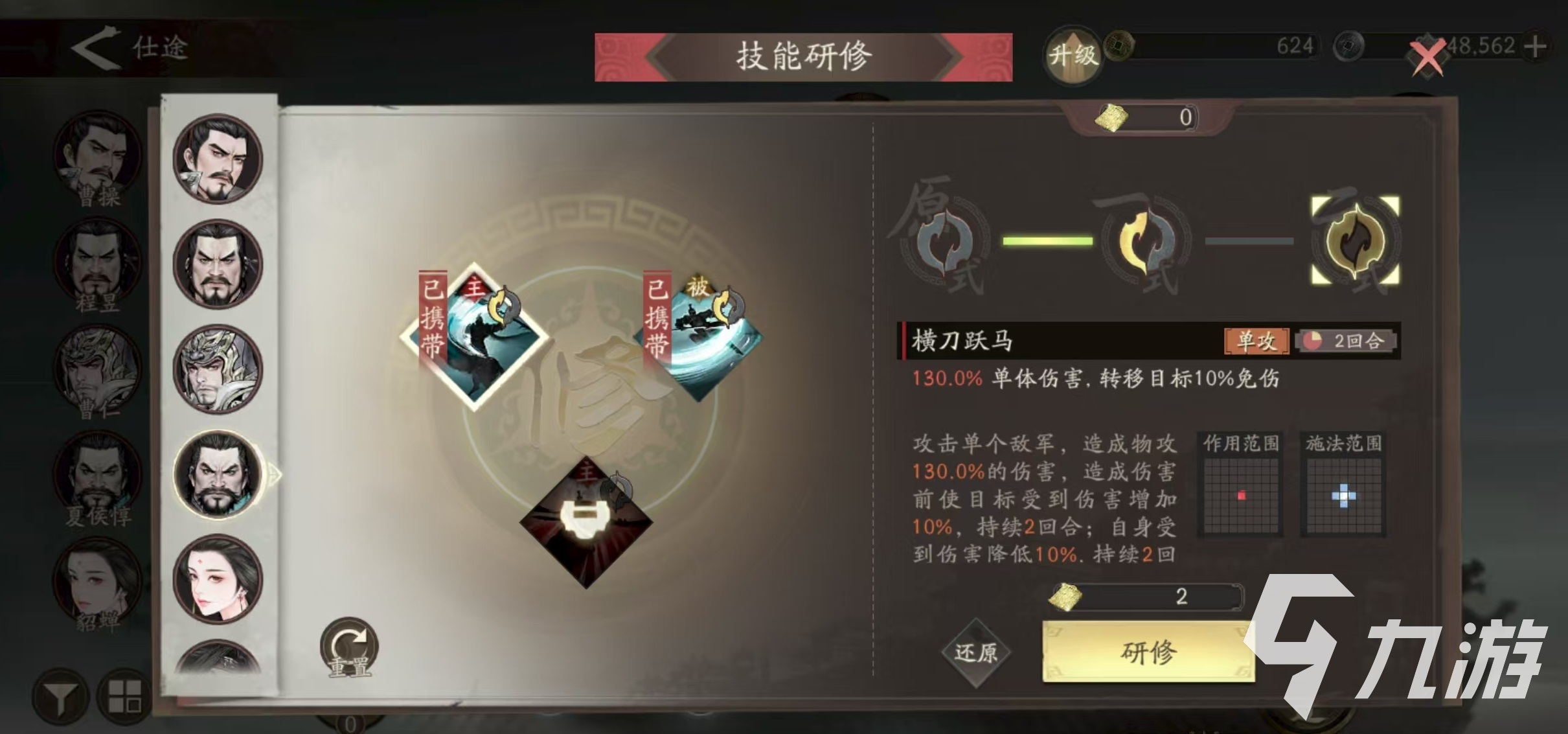The height and width of the screenshot is (734, 1568).
Task: Select the 原式 original skill stage
Action: pyautogui.click(x=946, y=241)
